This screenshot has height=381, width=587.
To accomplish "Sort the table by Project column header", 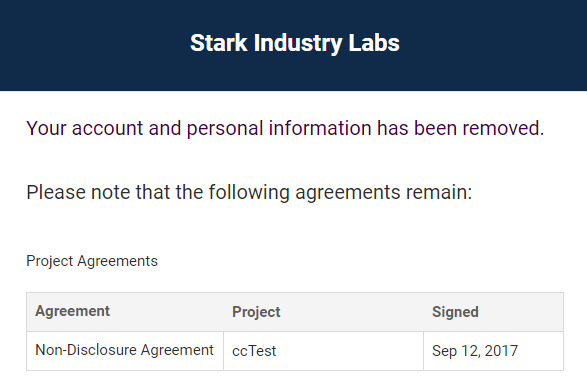I will point(256,312).
